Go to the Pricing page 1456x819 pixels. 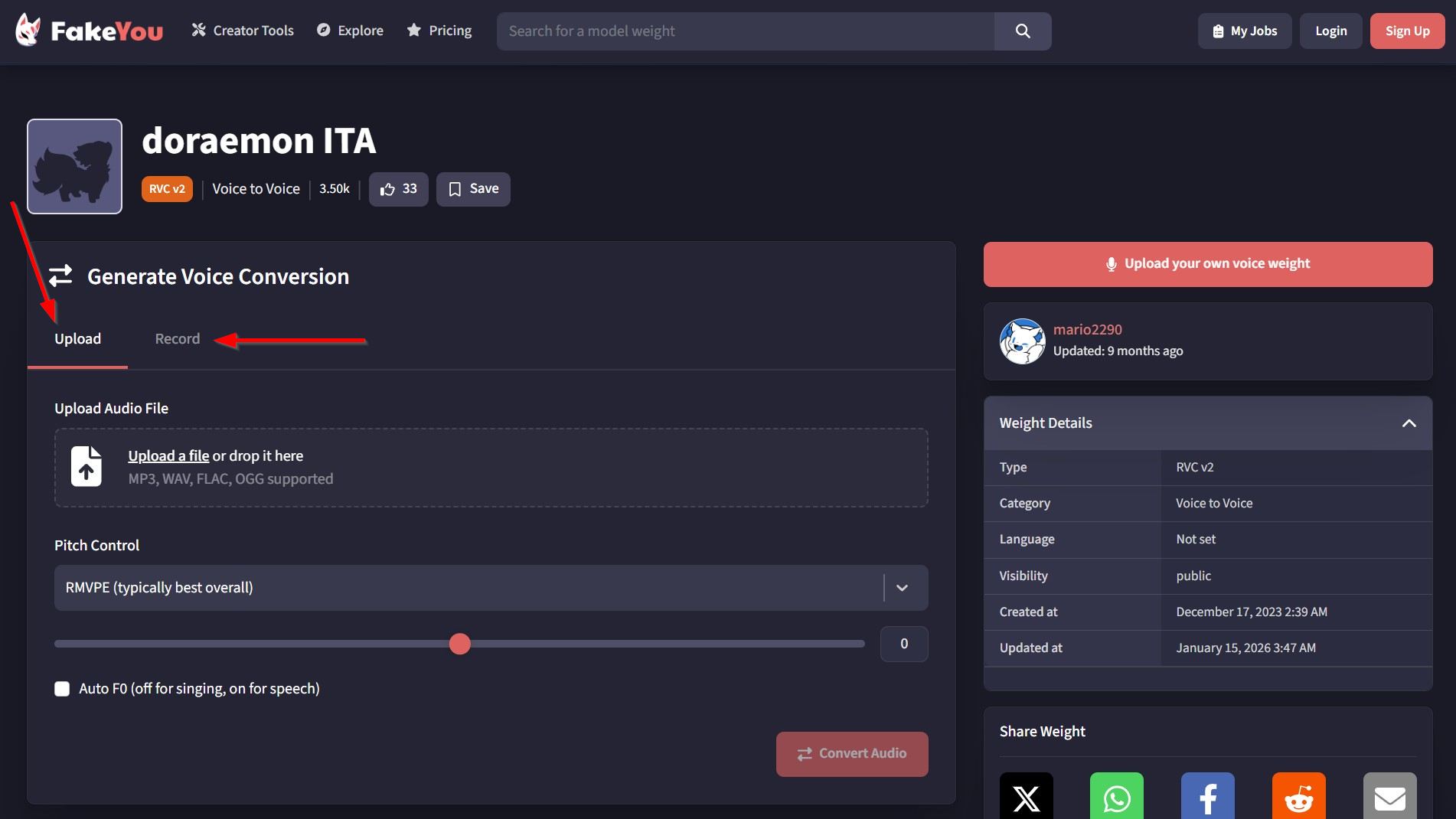[x=439, y=31]
